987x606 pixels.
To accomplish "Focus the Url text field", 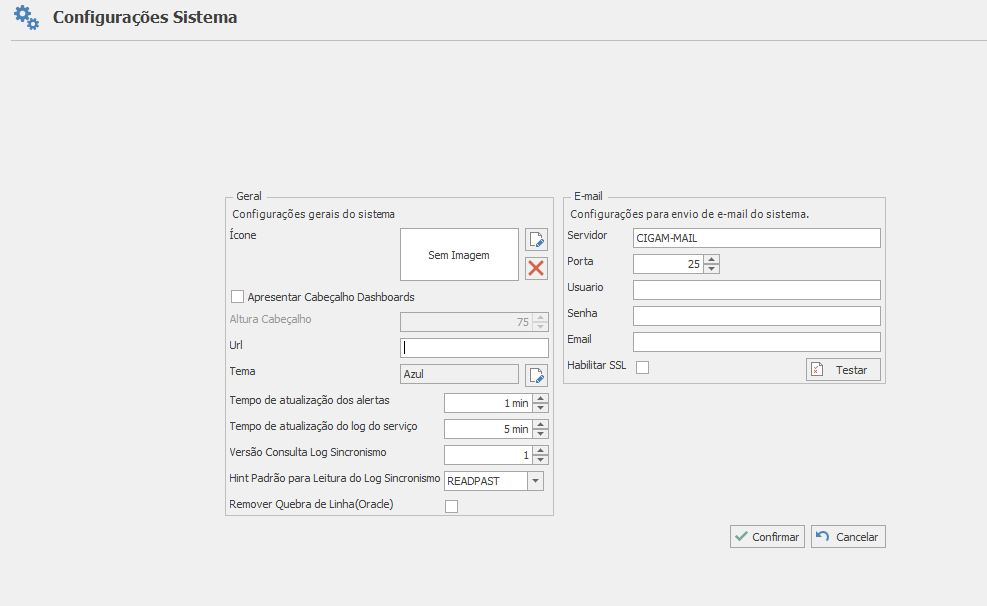I will tap(473, 348).
